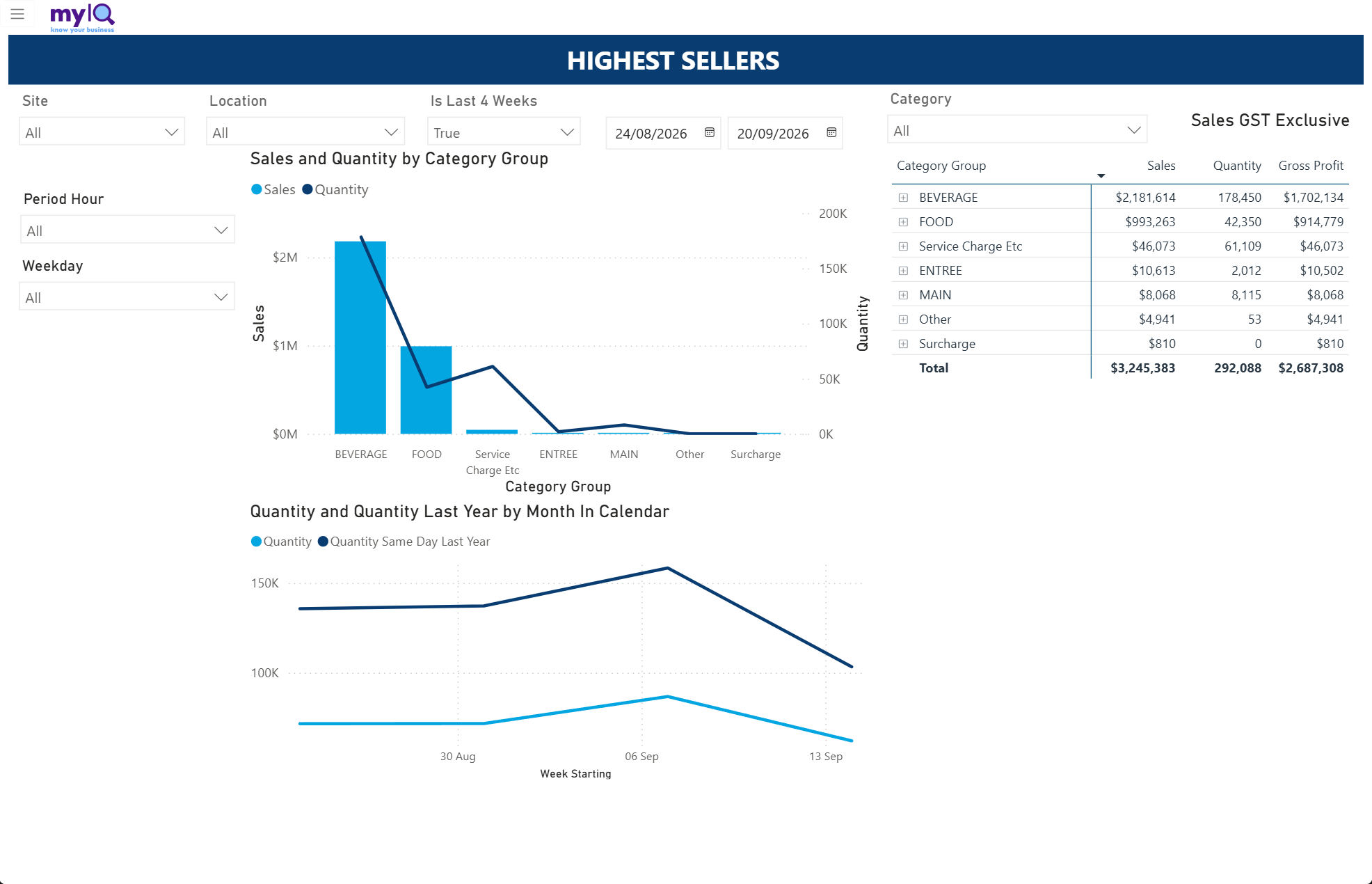Expand the Other category group row

(x=903, y=319)
